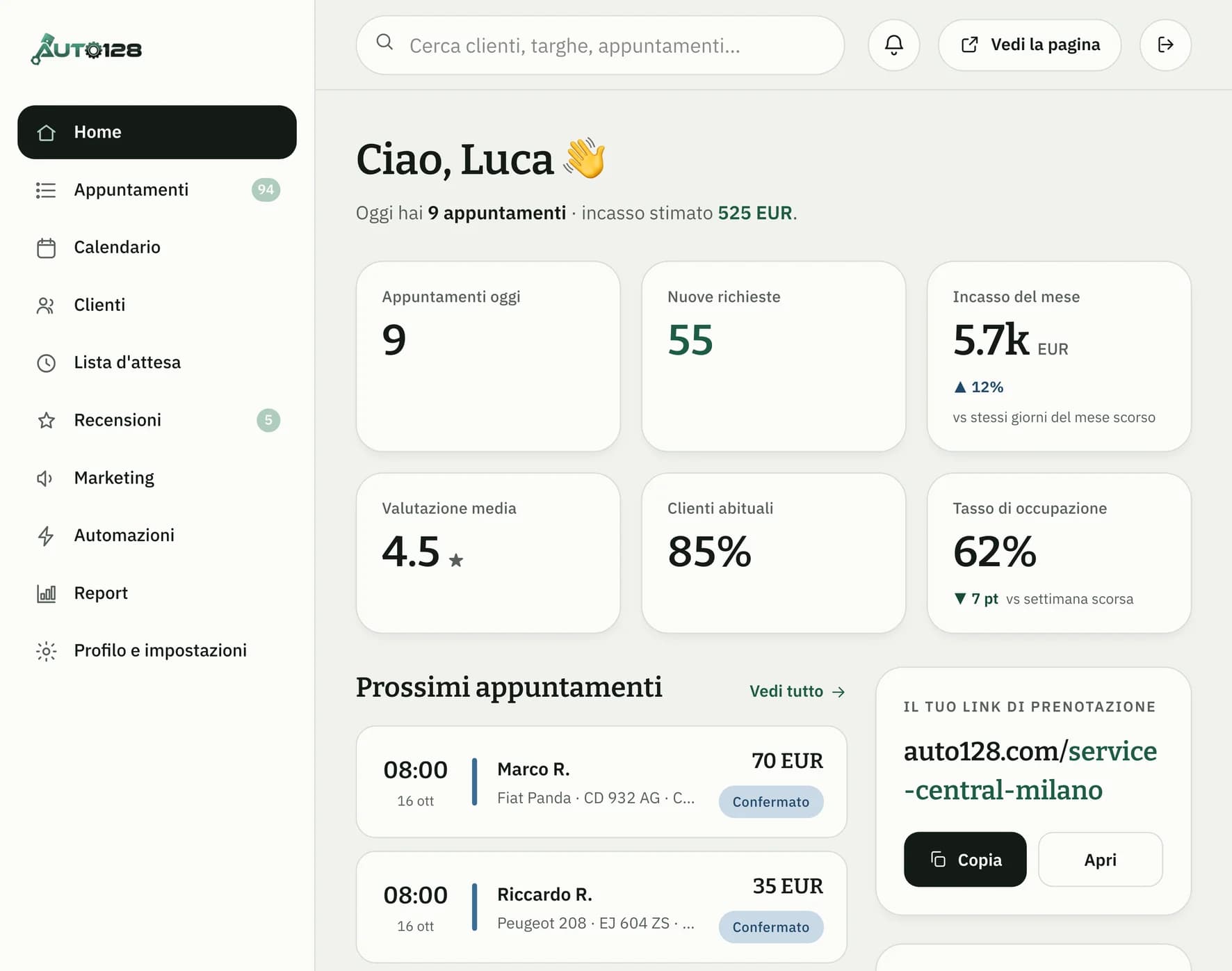Image resolution: width=1232 pixels, height=971 pixels.
Task: Open Riccardo R. appointment card
Action: coord(601,907)
